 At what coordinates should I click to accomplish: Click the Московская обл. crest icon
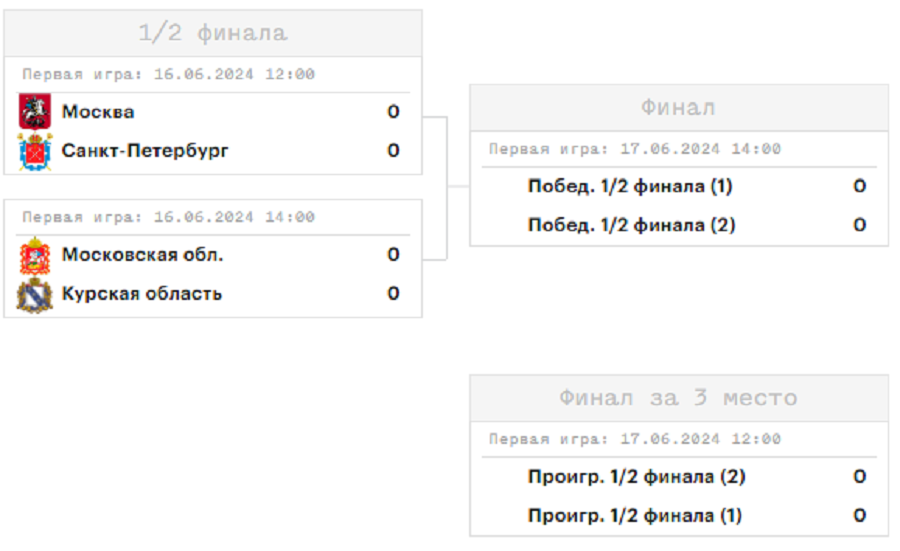pyautogui.click(x=35, y=256)
